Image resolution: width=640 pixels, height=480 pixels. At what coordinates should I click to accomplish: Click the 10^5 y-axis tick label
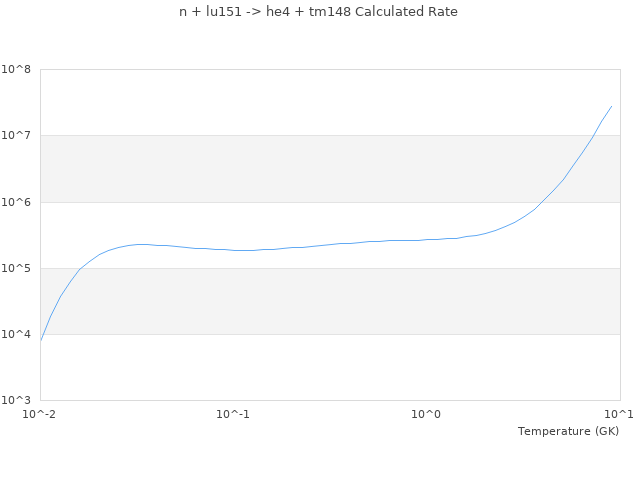(x=17, y=268)
